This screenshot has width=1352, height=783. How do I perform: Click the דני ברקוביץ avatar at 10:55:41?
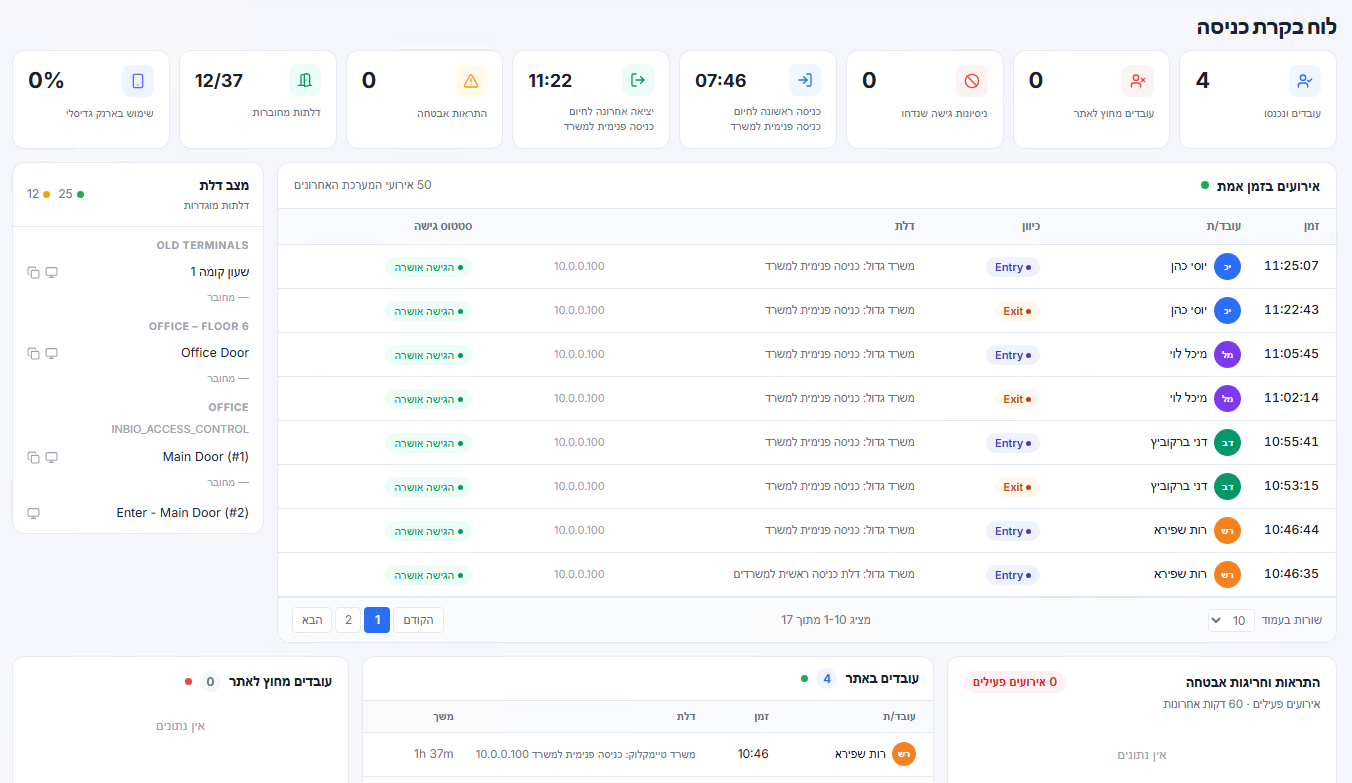coord(1227,442)
